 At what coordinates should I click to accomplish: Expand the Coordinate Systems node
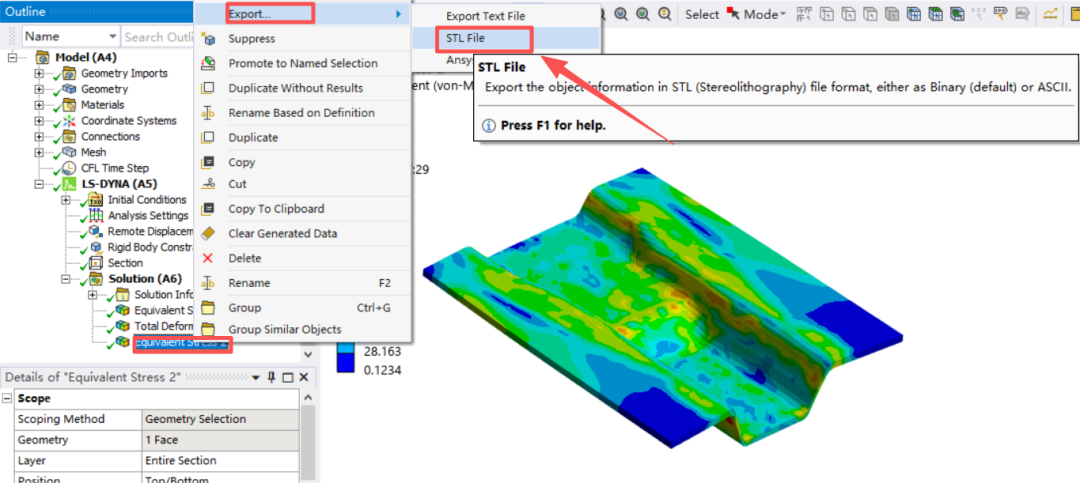pos(39,121)
